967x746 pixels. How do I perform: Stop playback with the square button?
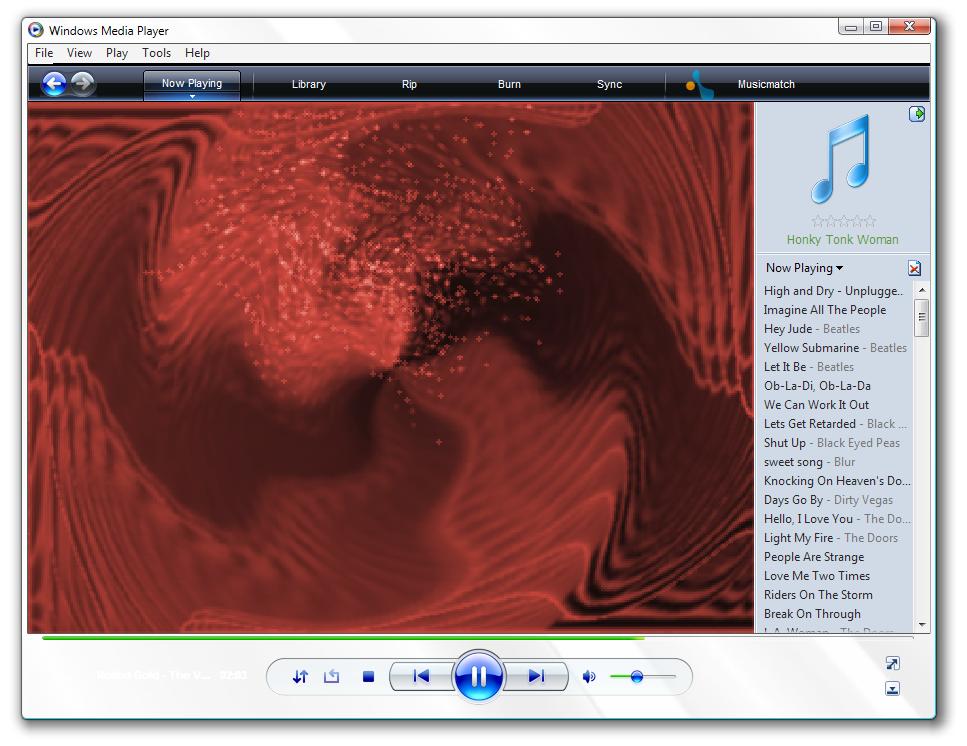pyautogui.click(x=369, y=677)
